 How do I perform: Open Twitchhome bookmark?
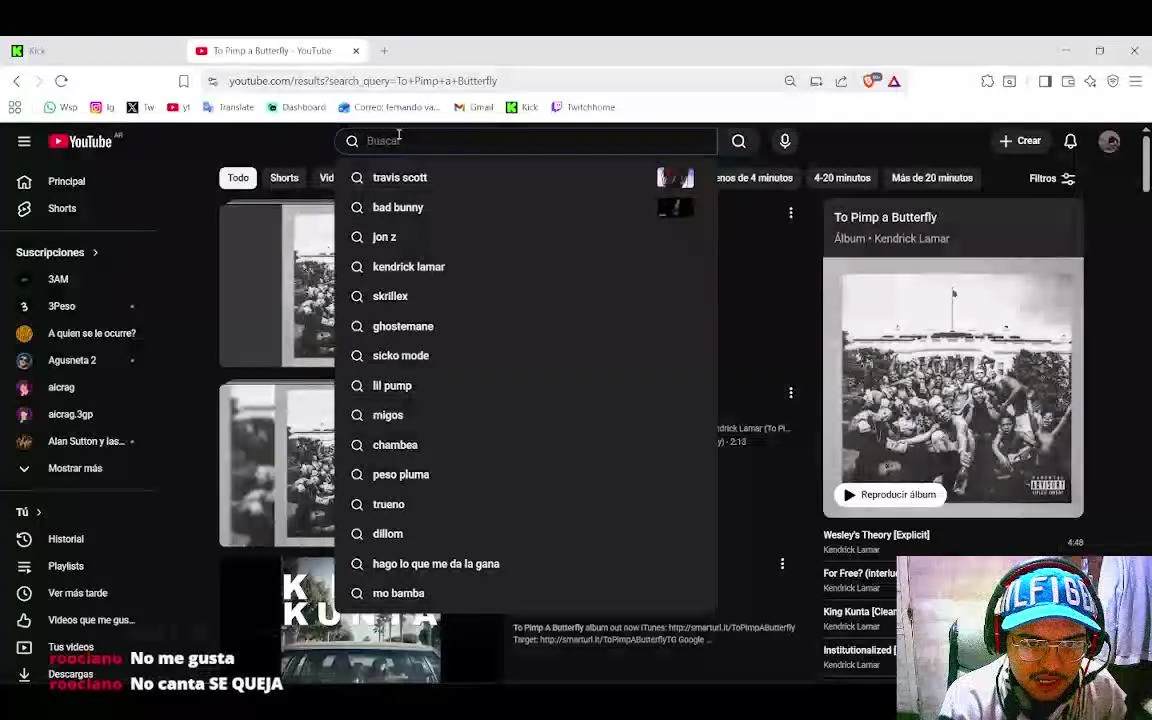(583, 107)
